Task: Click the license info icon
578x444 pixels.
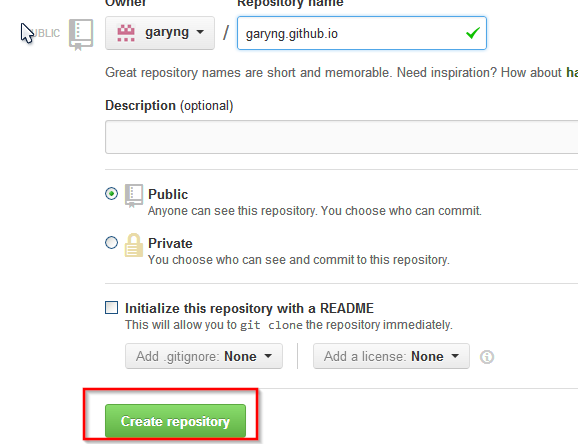Action: click(487, 357)
